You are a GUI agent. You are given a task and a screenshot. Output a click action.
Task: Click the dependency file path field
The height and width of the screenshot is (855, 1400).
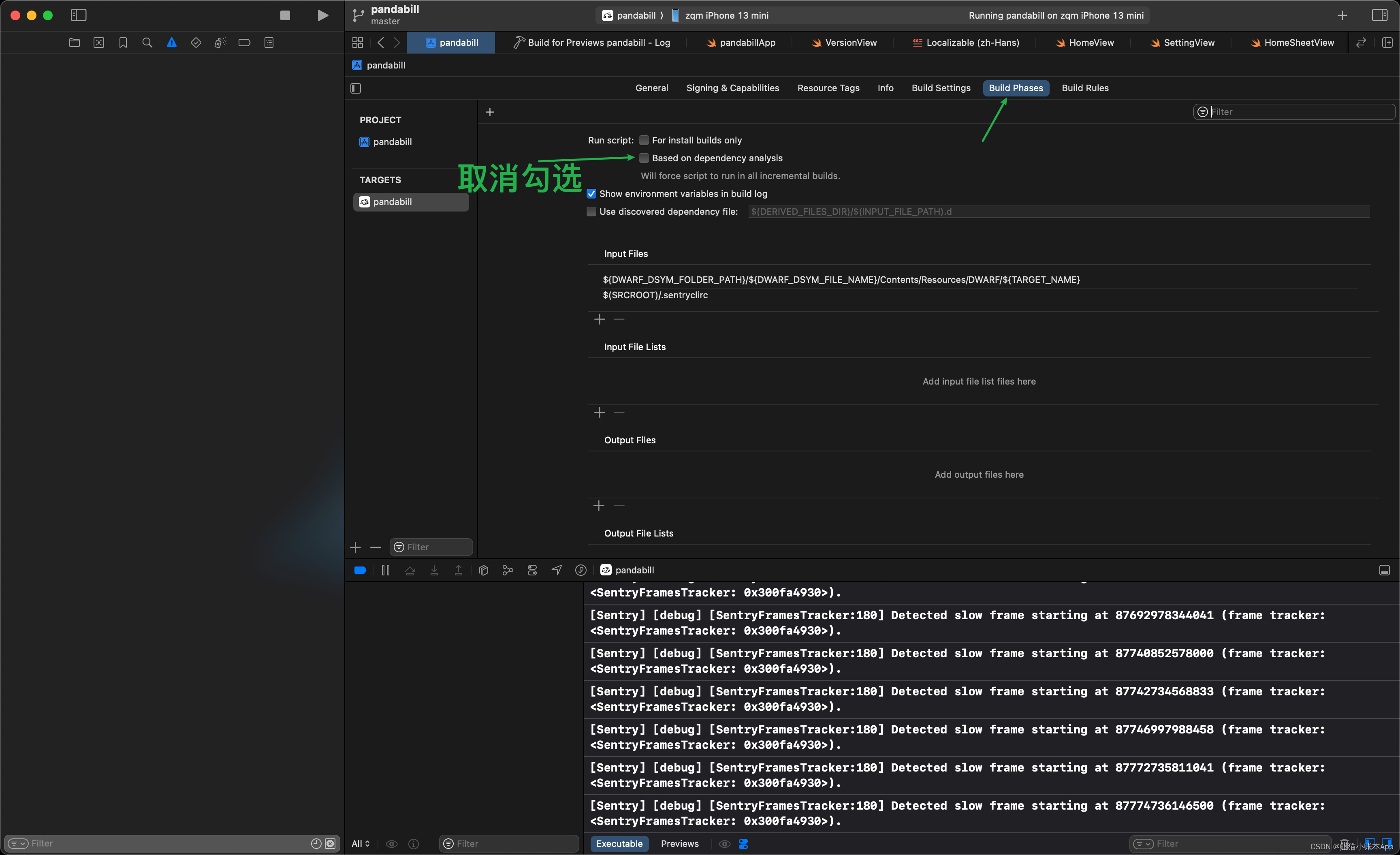tap(1059, 212)
